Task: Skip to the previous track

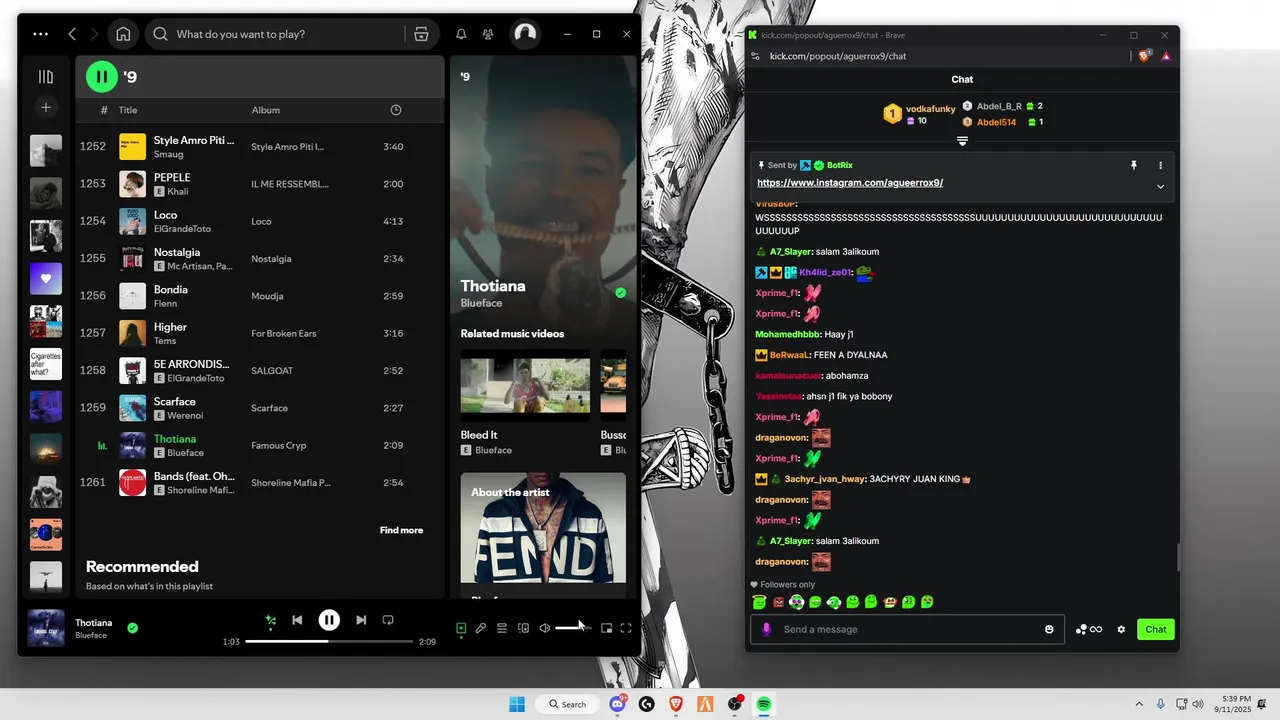Action: pyautogui.click(x=297, y=620)
